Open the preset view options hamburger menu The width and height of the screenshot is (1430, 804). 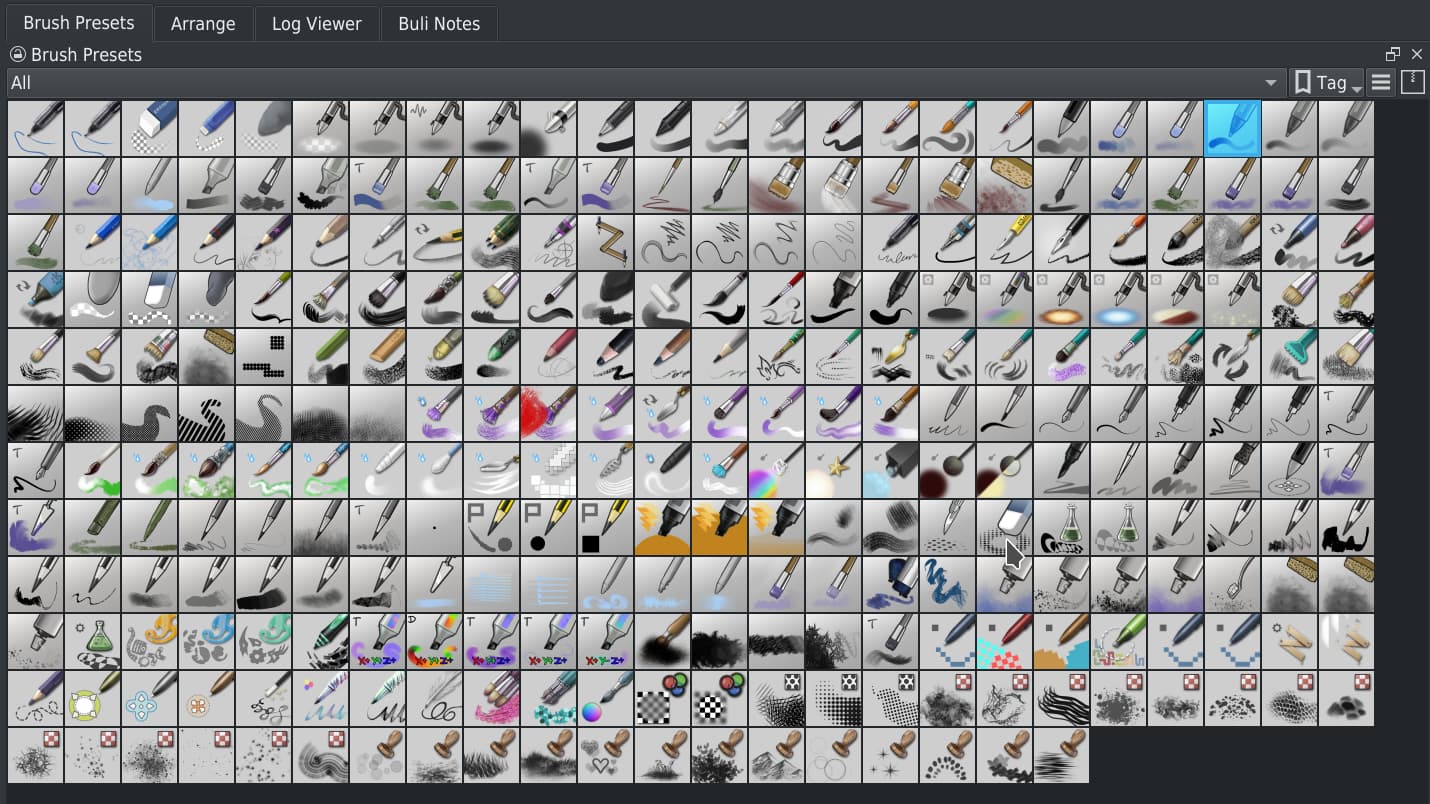(x=1381, y=83)
